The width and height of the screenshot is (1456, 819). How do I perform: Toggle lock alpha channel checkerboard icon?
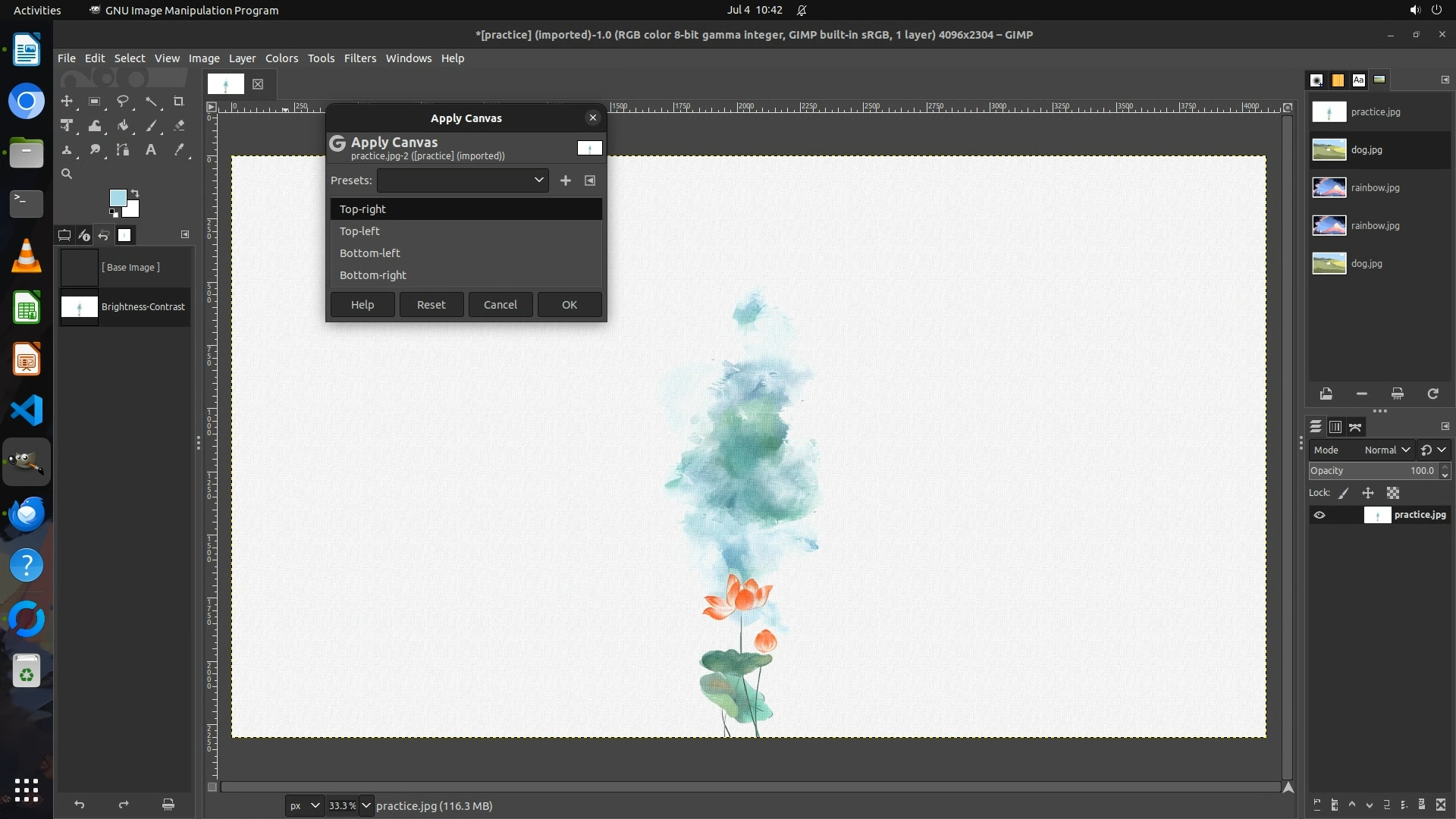(1393, 493)
